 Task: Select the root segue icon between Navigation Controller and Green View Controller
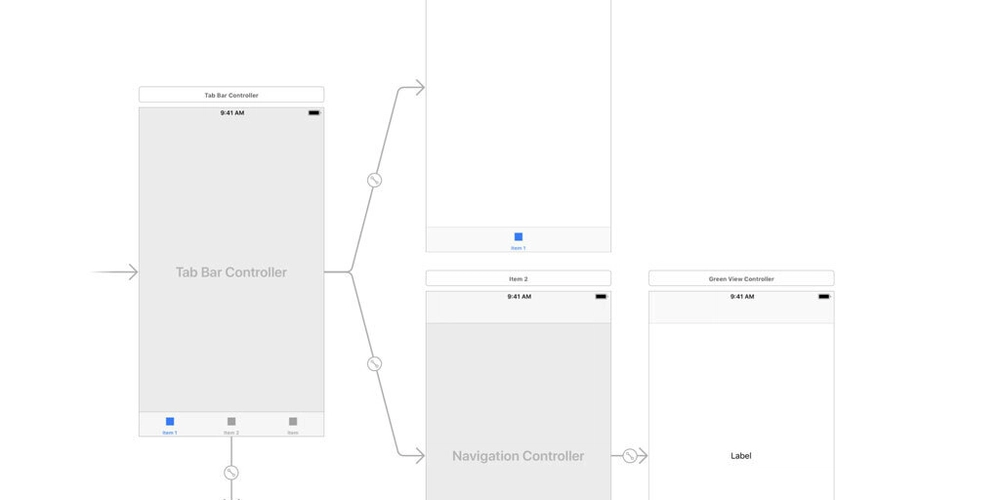pyautogui.click(x=629, y=456)
